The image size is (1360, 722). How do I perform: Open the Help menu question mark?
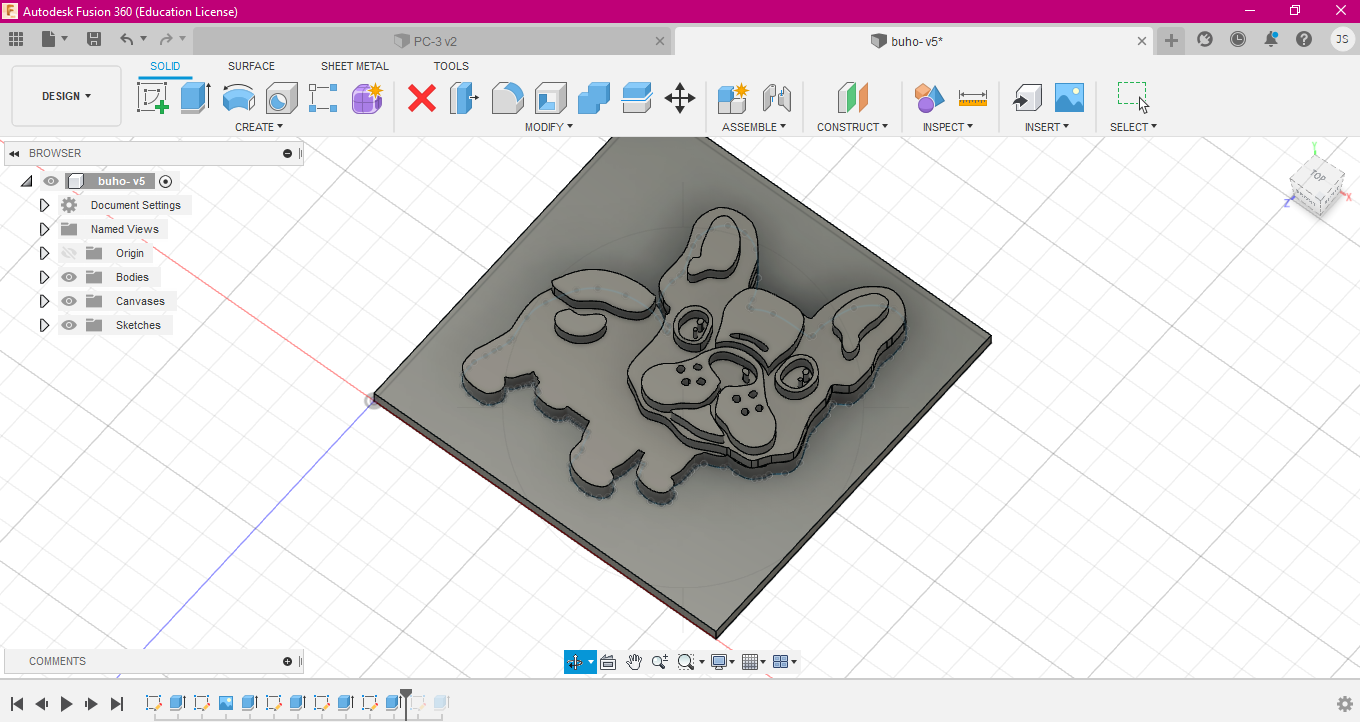click(1304, 40)
